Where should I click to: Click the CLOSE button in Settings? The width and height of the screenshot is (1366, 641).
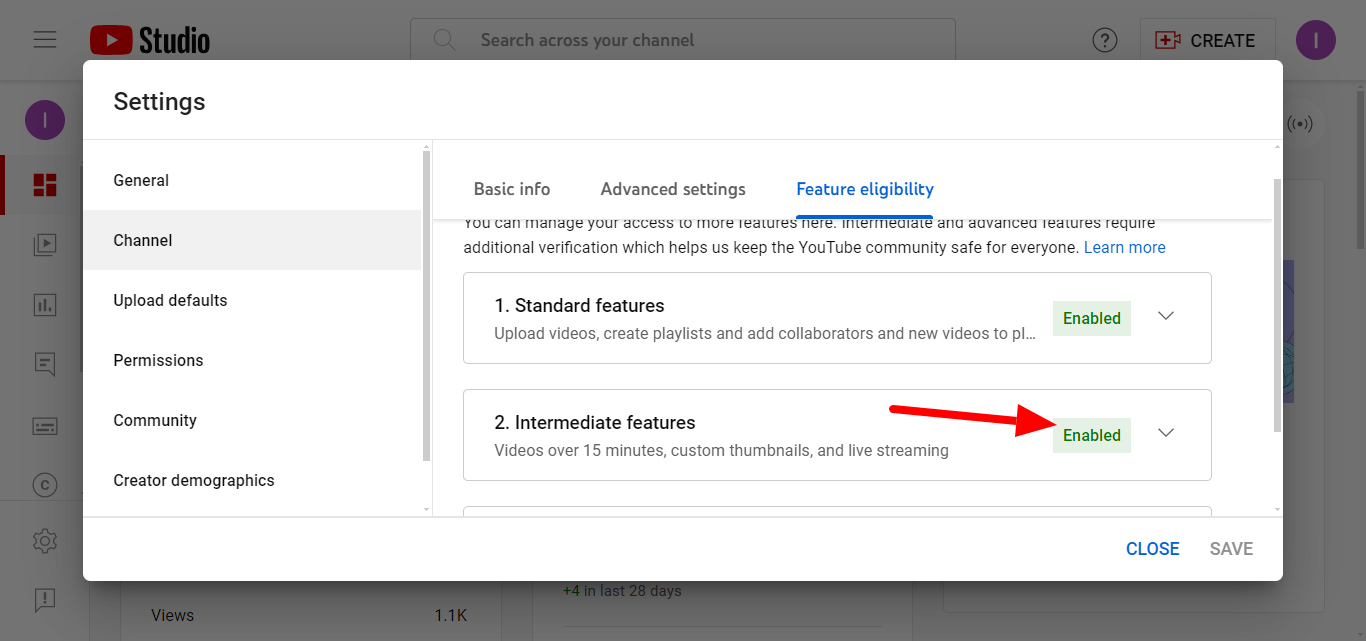tap(1152, 548)
